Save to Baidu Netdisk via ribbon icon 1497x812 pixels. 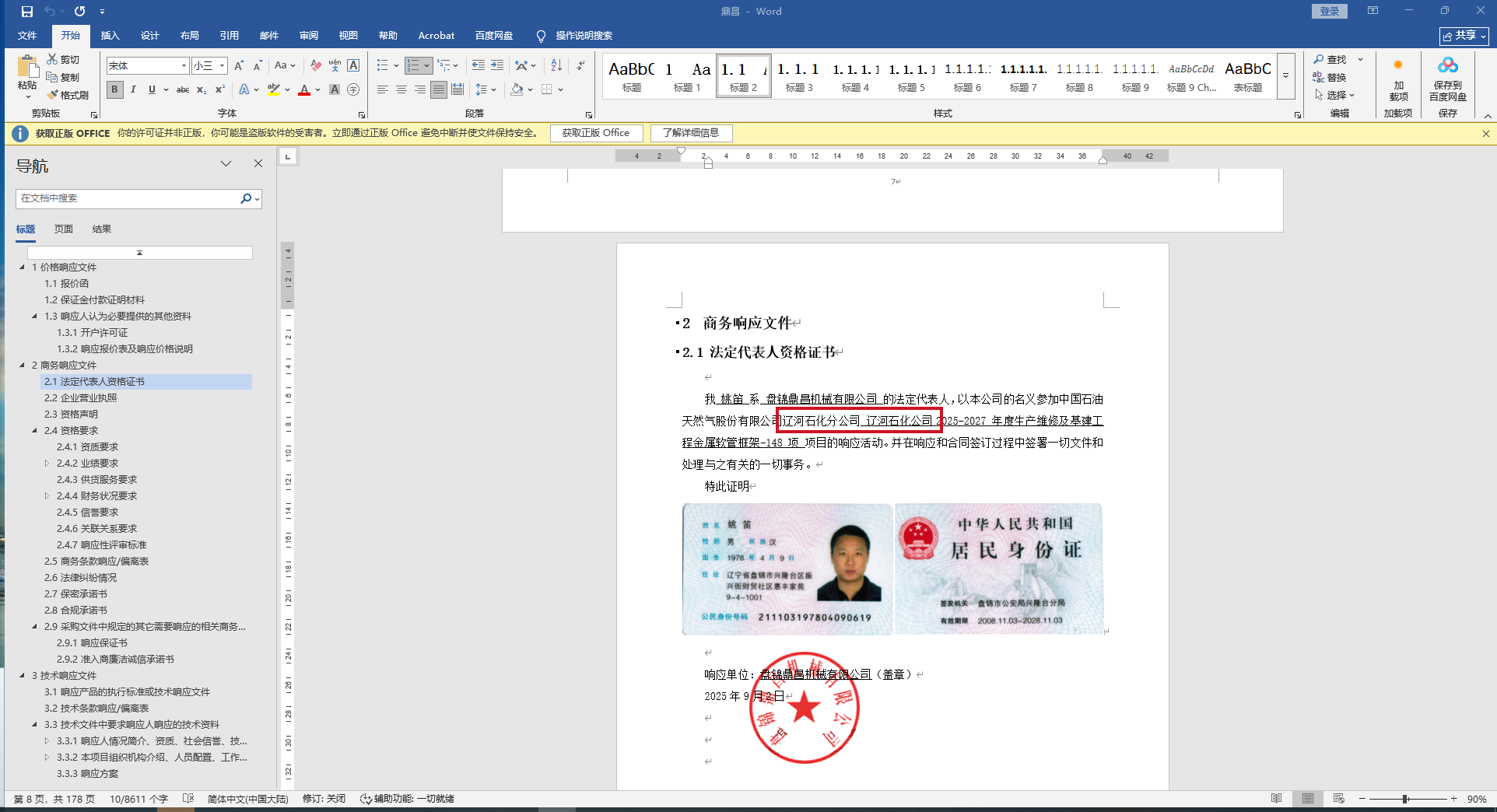click(x=1448, y=79)
